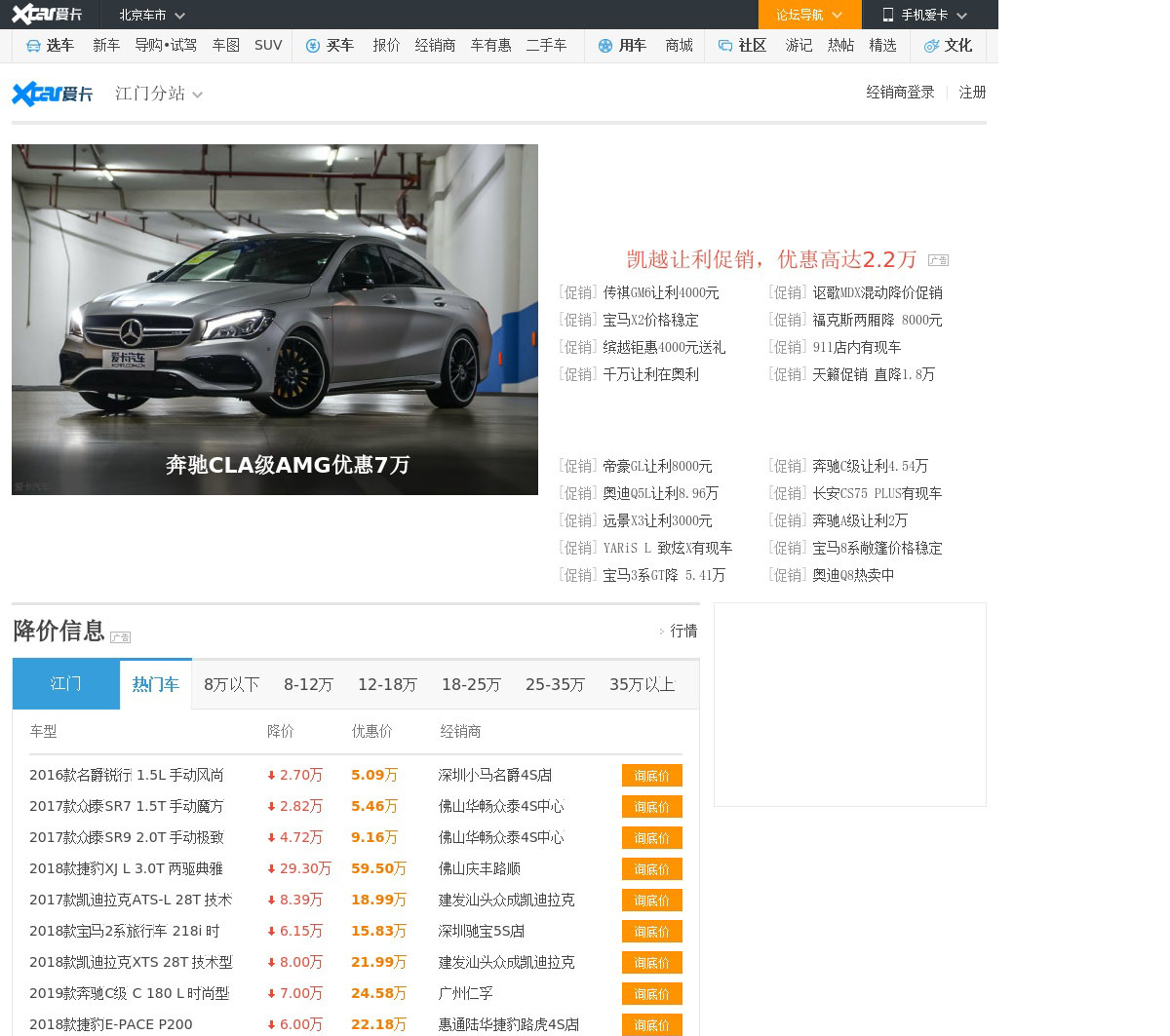Click the 选车 car icon
This screenshot has width=1170, height=1036.
tap(33, 46)
